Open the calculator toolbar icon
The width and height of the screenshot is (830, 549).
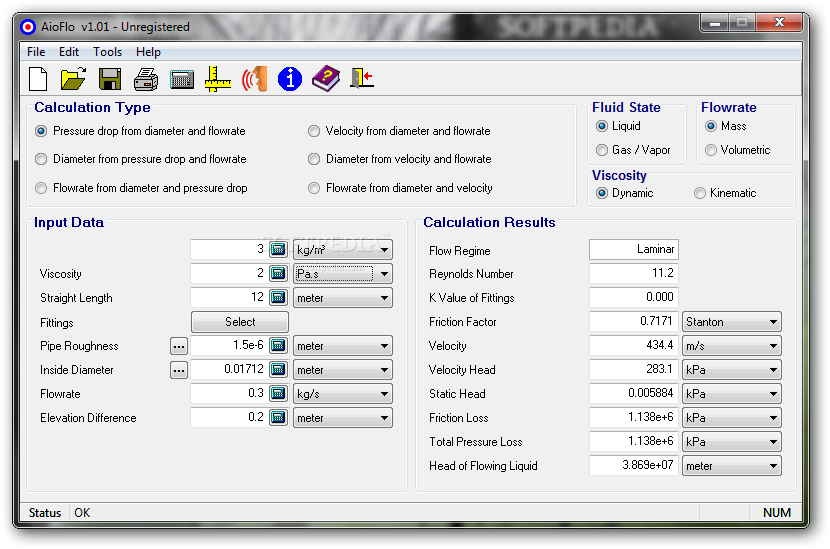click(182, 79)
